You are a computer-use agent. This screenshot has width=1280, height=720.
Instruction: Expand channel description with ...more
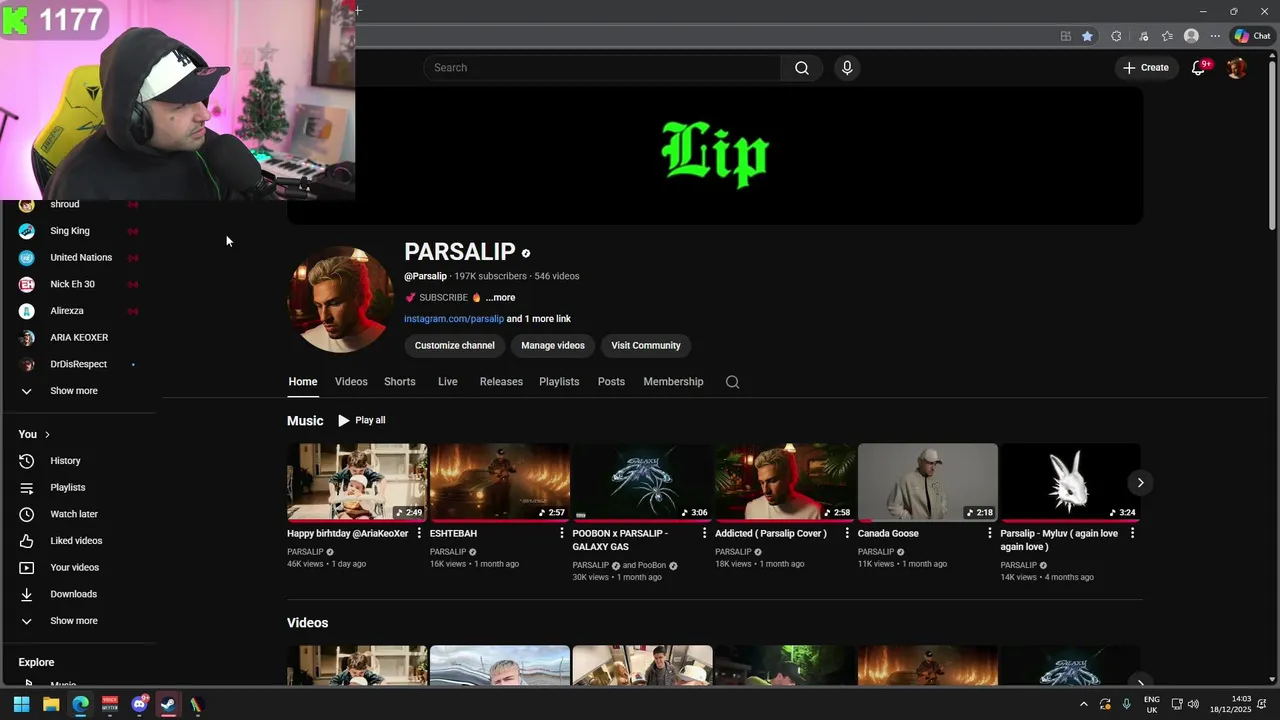pyautogui.click(x=500, y=298)
